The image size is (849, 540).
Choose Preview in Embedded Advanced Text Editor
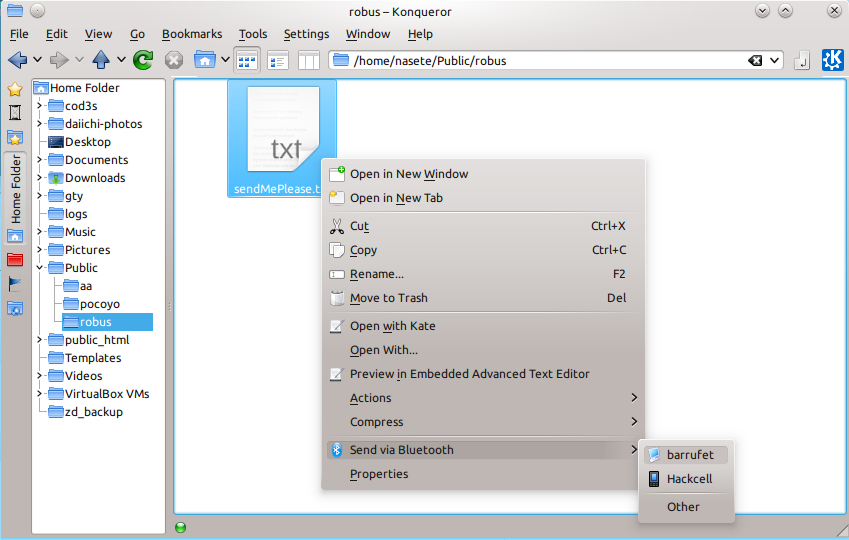(x=482, y=374)
